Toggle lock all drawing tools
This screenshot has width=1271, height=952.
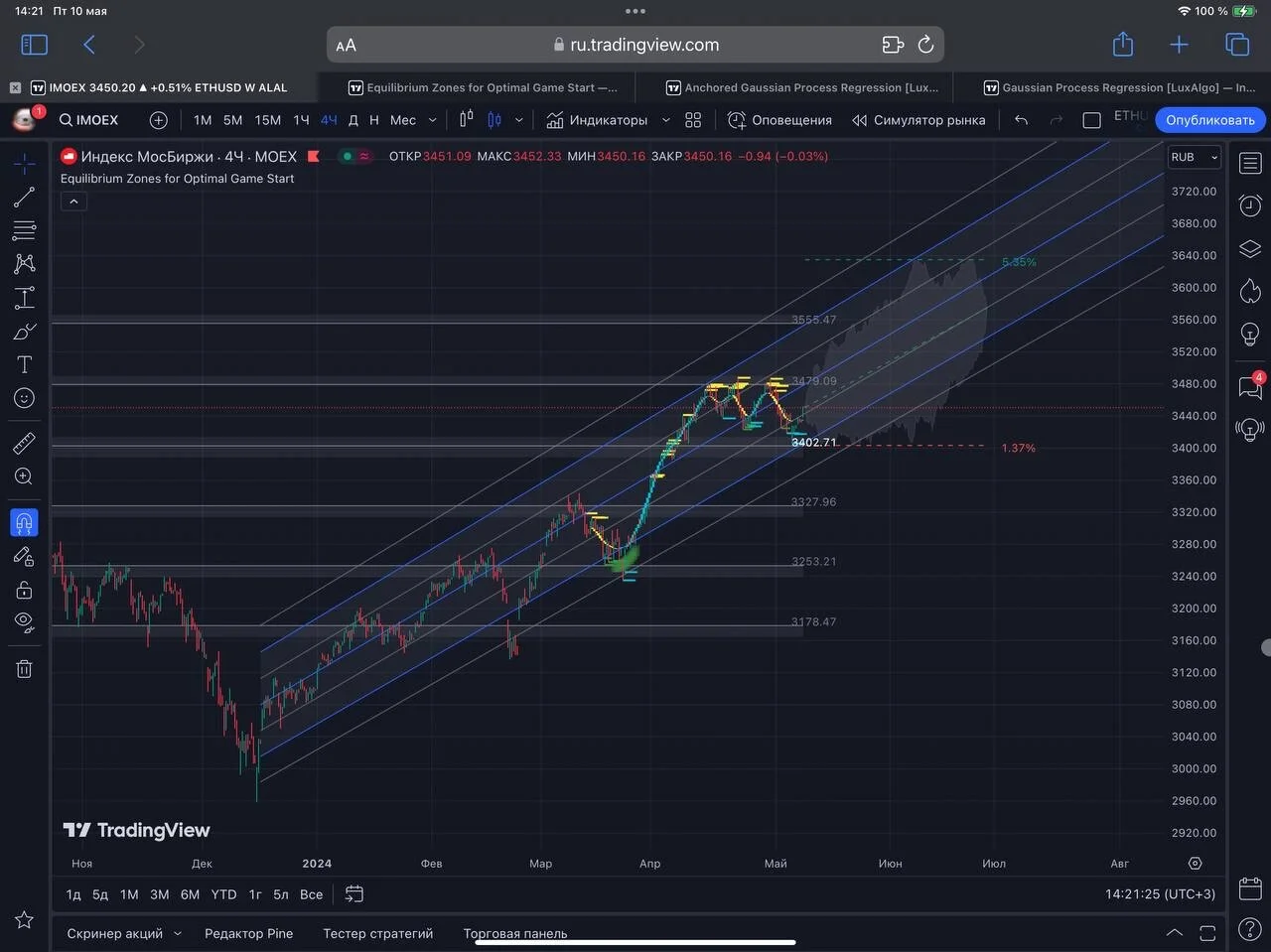[24, 590]
